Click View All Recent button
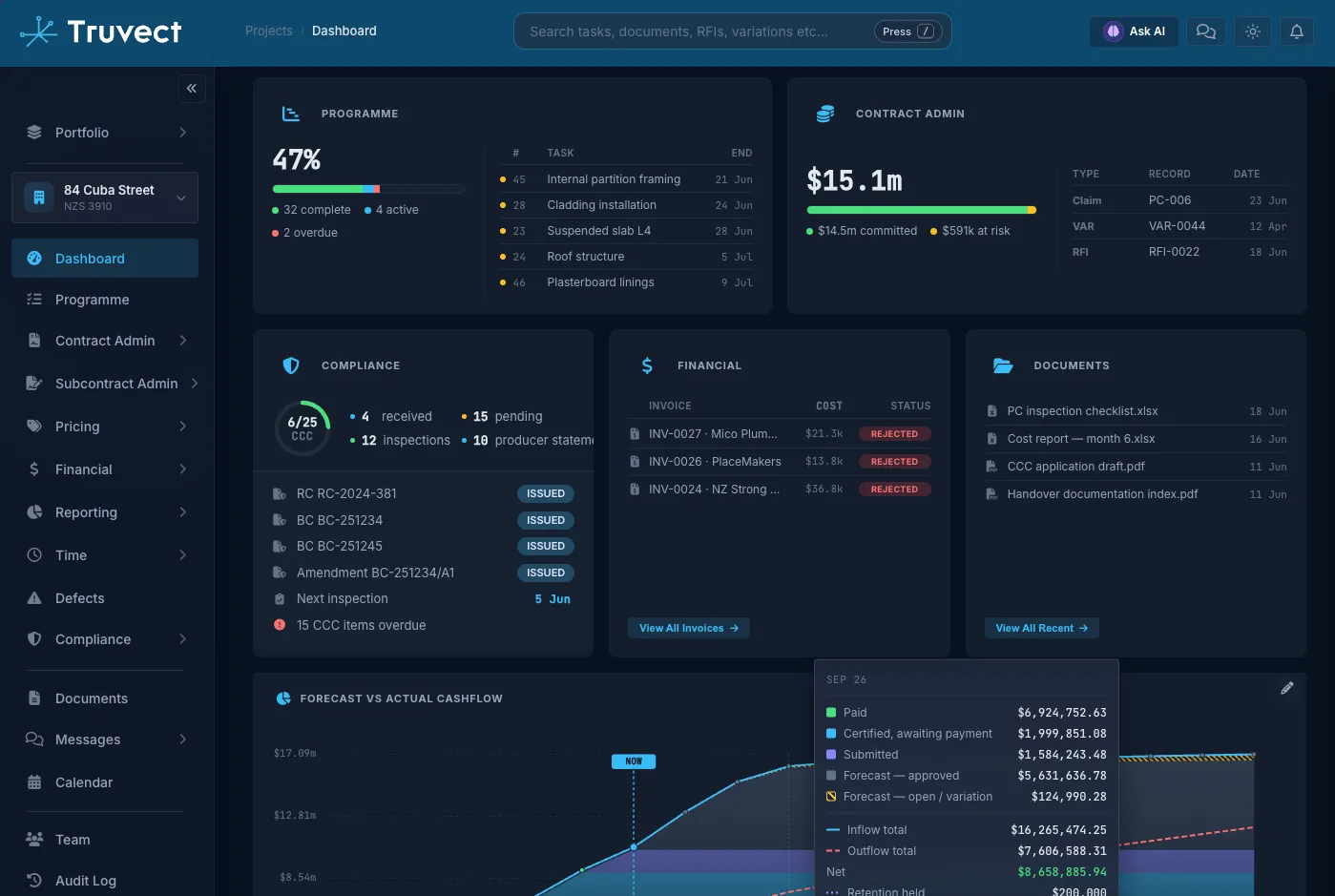Image resolution: width=1335 pixels, height=896 pixels. 1042,628
